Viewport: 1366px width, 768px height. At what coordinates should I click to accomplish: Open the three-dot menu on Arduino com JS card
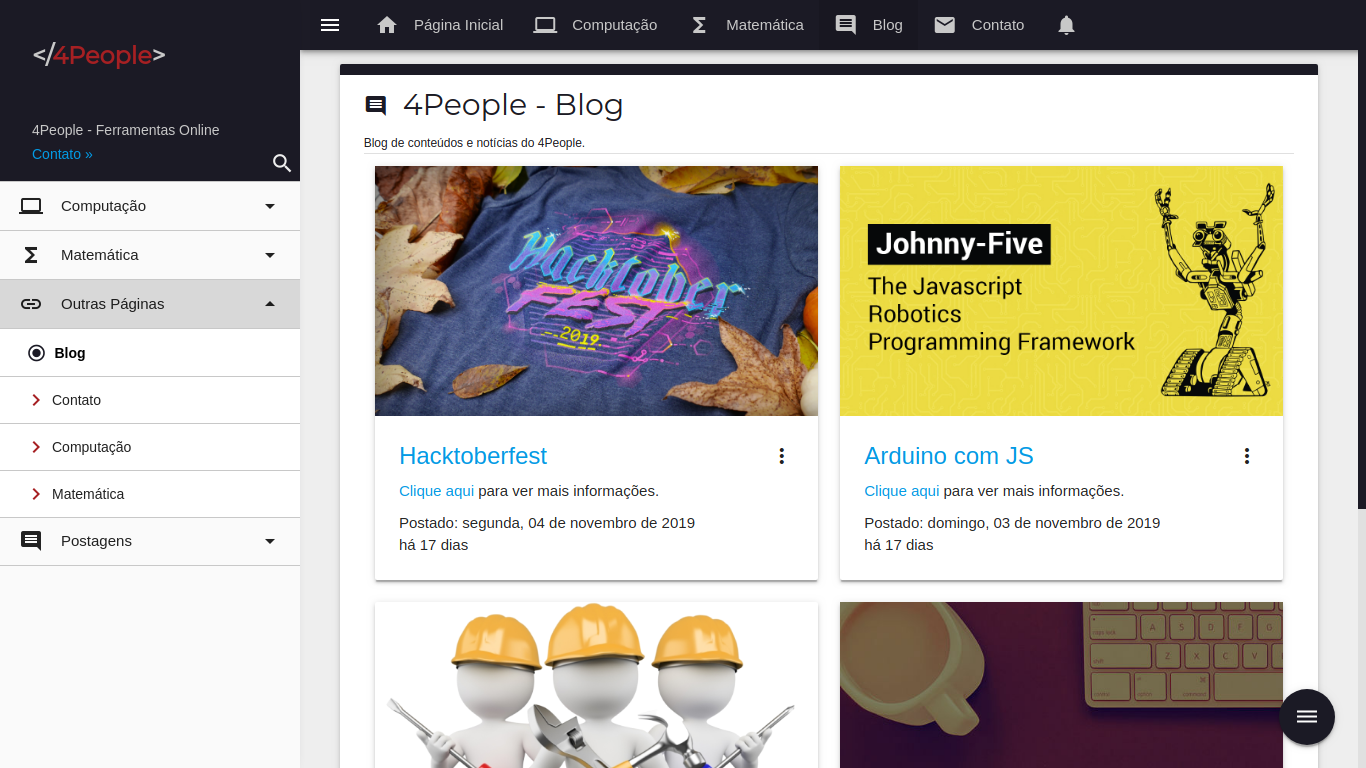point(1247,456)
